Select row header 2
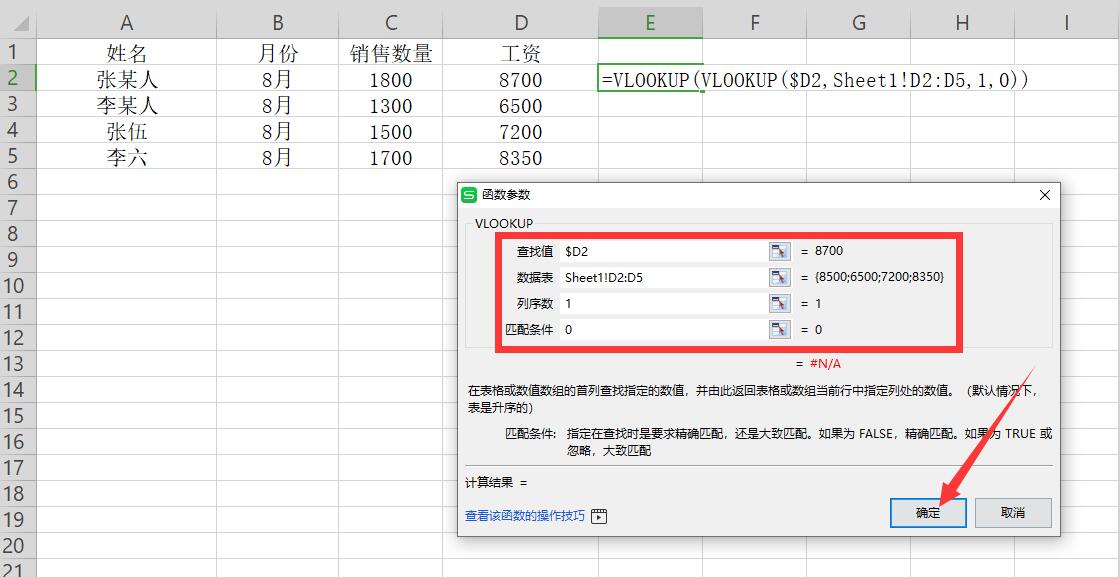1119x577 pixels. [13, 77]
